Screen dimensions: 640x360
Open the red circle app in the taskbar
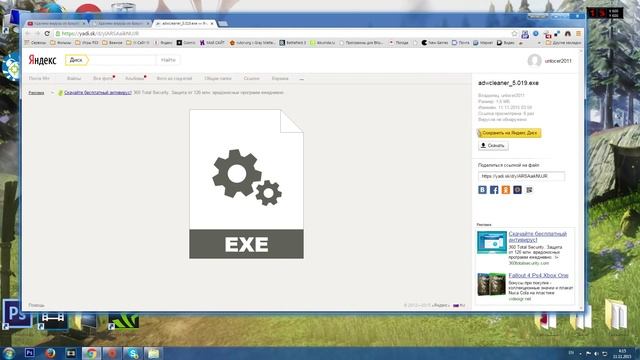(x=112, y=353)
